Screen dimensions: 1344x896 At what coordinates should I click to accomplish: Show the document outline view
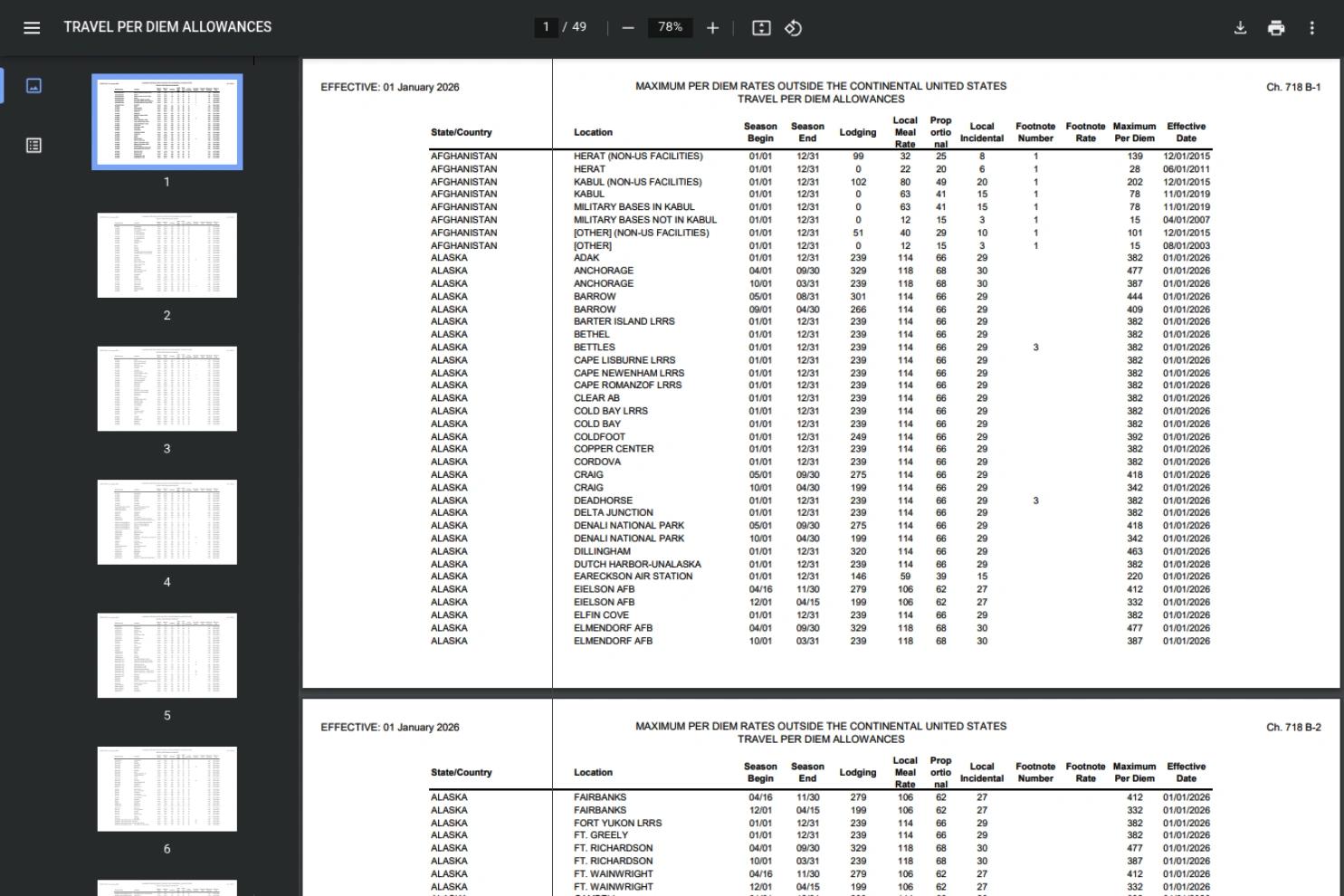pos(33,145)
